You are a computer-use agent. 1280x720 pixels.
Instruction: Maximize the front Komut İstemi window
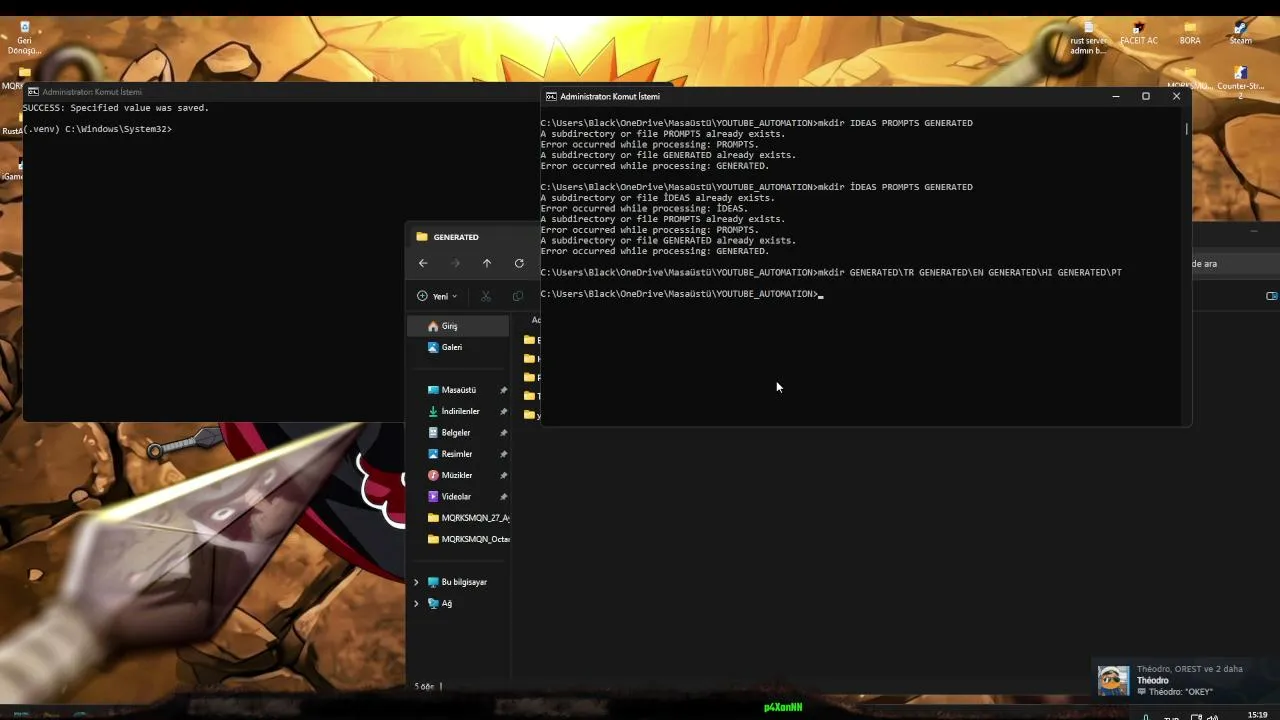point(1146,96)
